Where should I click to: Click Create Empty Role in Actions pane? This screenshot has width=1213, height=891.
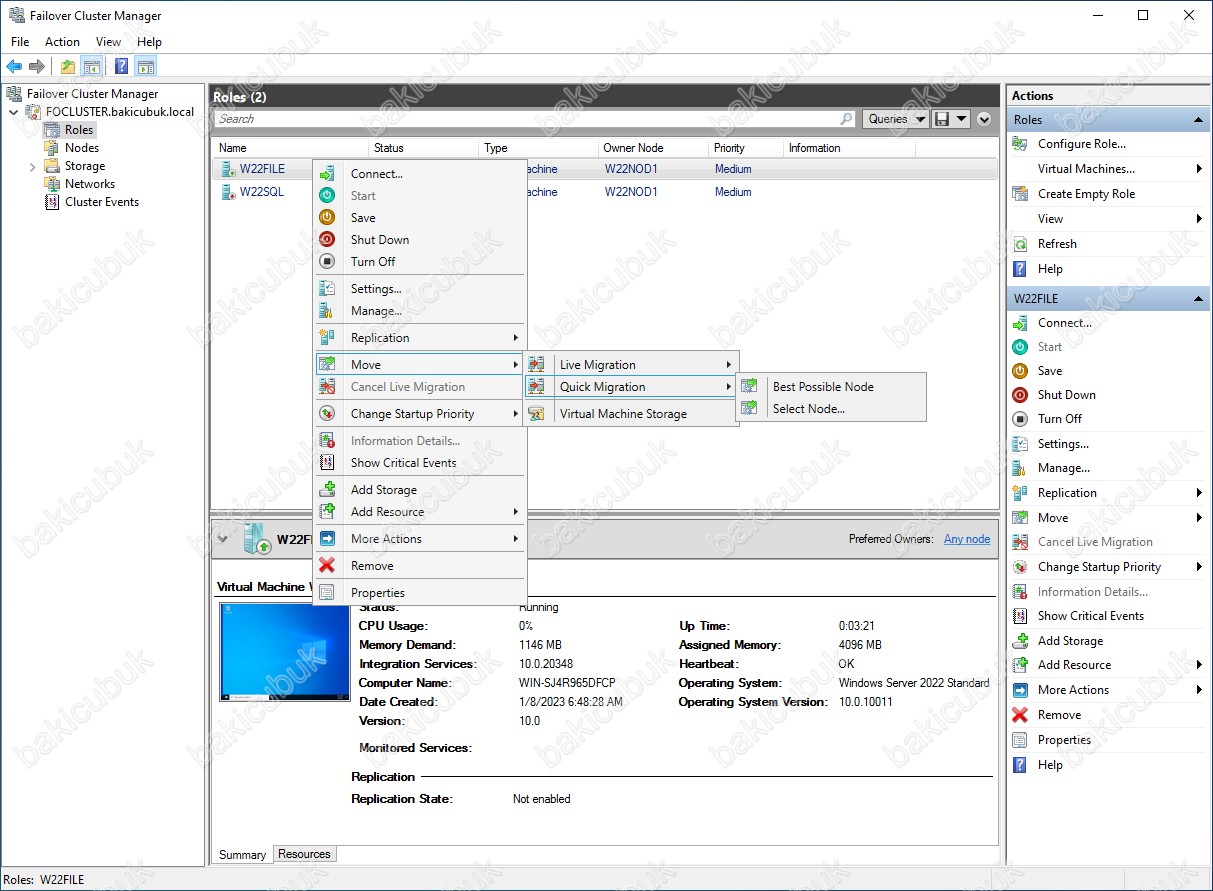pyautogui.click(x=1086, y=194)
